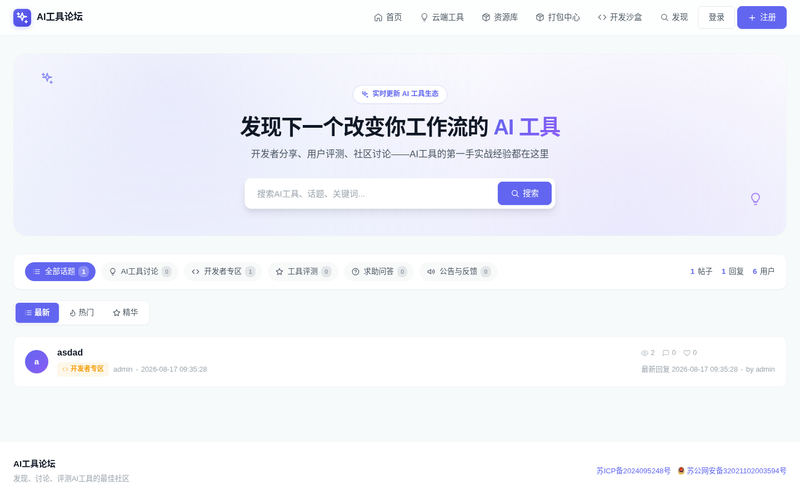Click the 开发者专区 tag on the asdad post
This screenshot has width=800, height=500.
[x=83, y=369]
